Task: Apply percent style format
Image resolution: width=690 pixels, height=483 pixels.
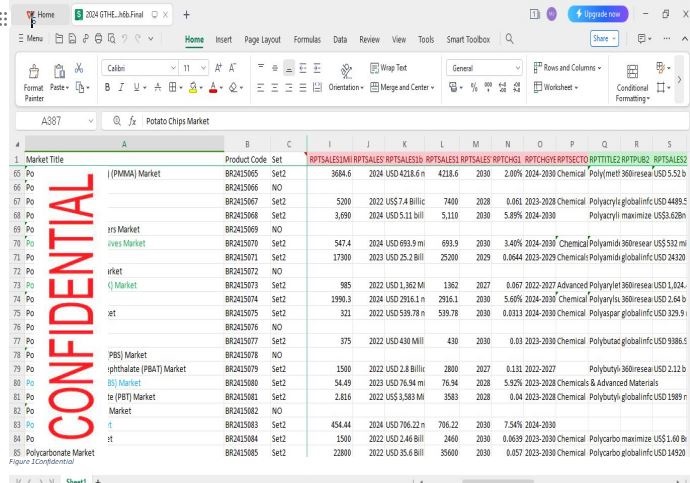Action: click(474, 88)
